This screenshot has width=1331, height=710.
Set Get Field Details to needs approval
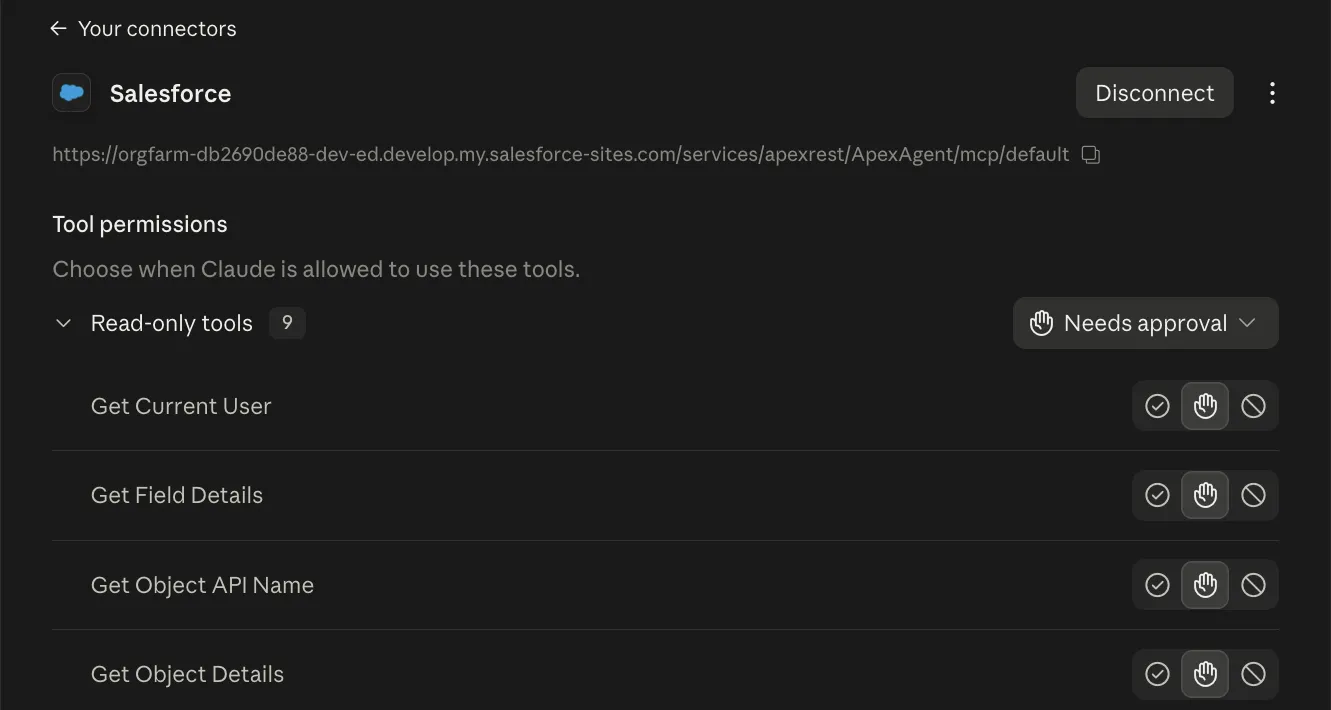coord(1205,495)
